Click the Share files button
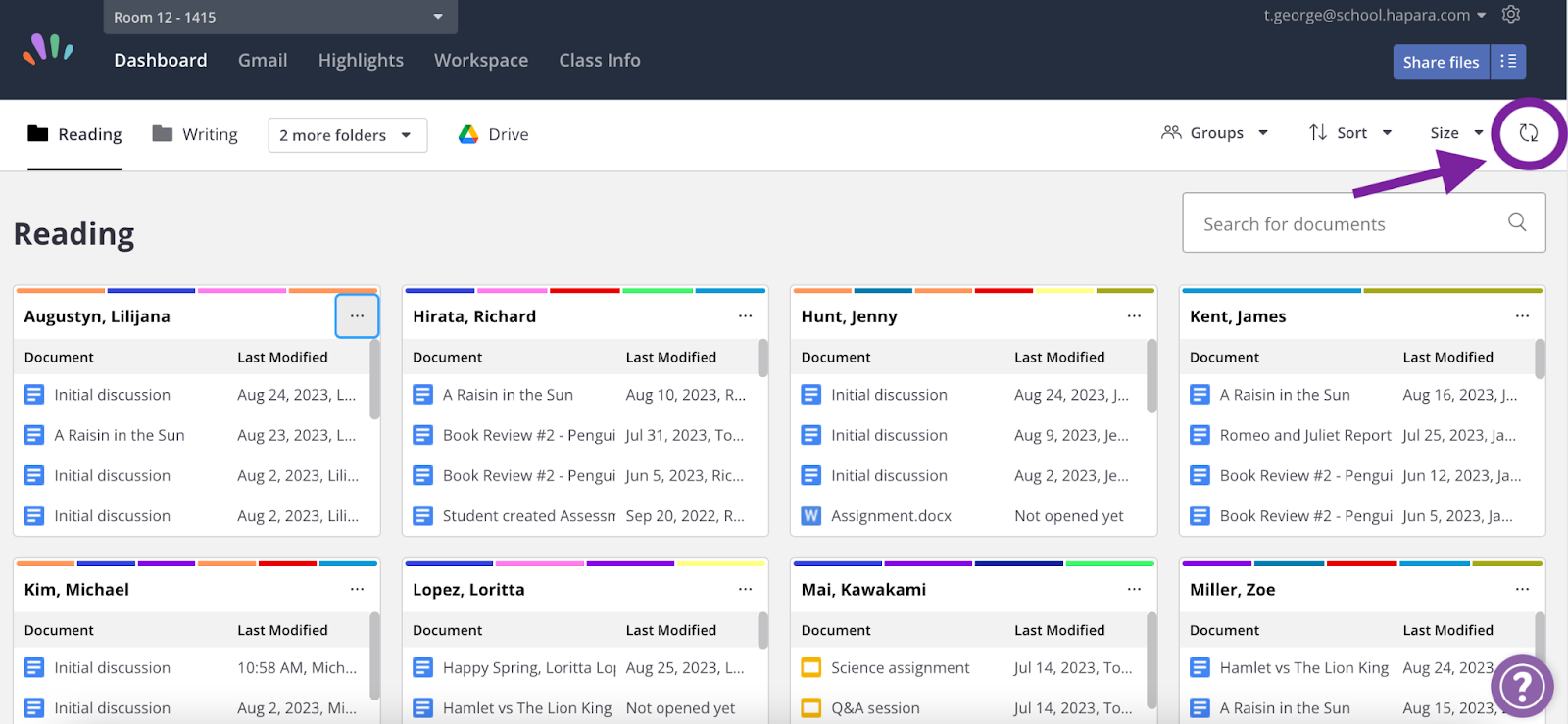Viewport: 1568px width, 724px height. pyautogui.click(x=1442, y=62)
